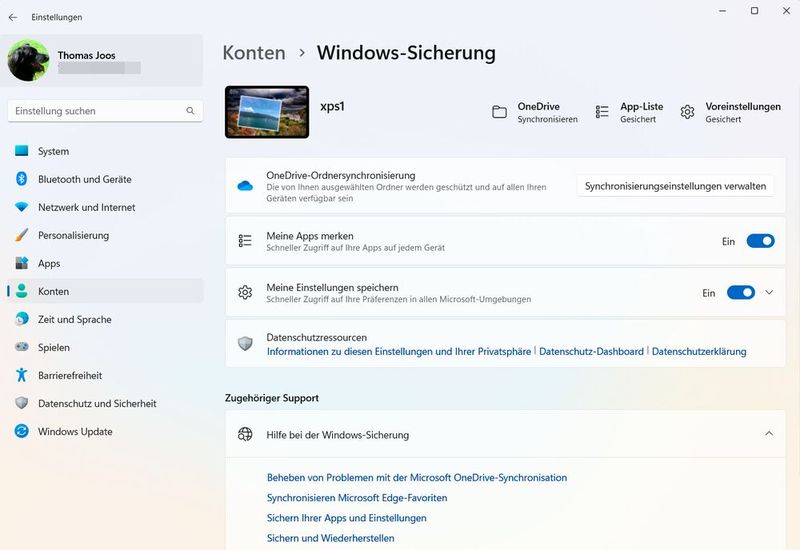Go to Netzwerk und Internet settings
The image size is (800, 550).
tap(86, 207)
